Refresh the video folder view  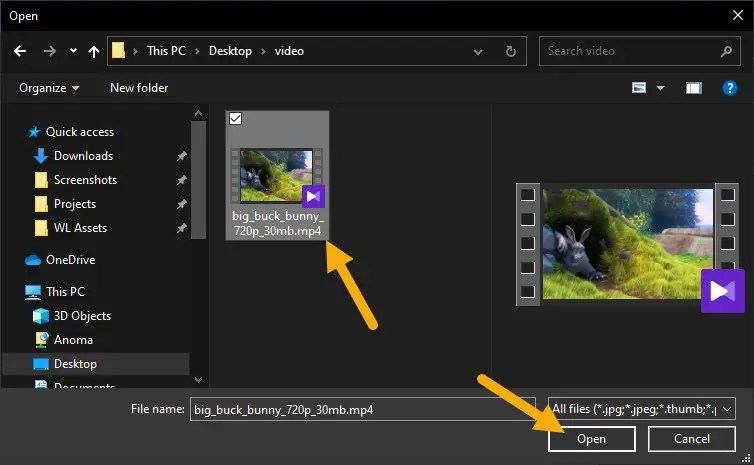pyautogui.click(x=511, y=51)
